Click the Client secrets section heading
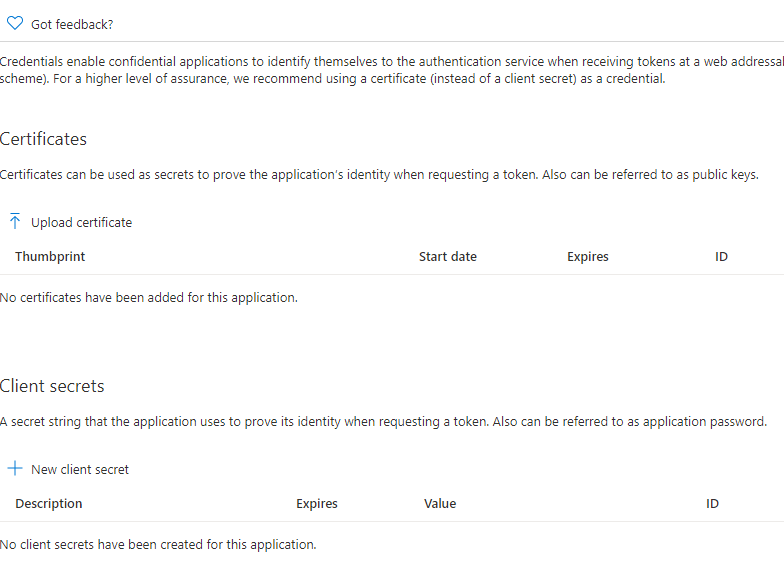Viewport: 784px width, 571px height. pyautogui.click(x=52, y=386)
